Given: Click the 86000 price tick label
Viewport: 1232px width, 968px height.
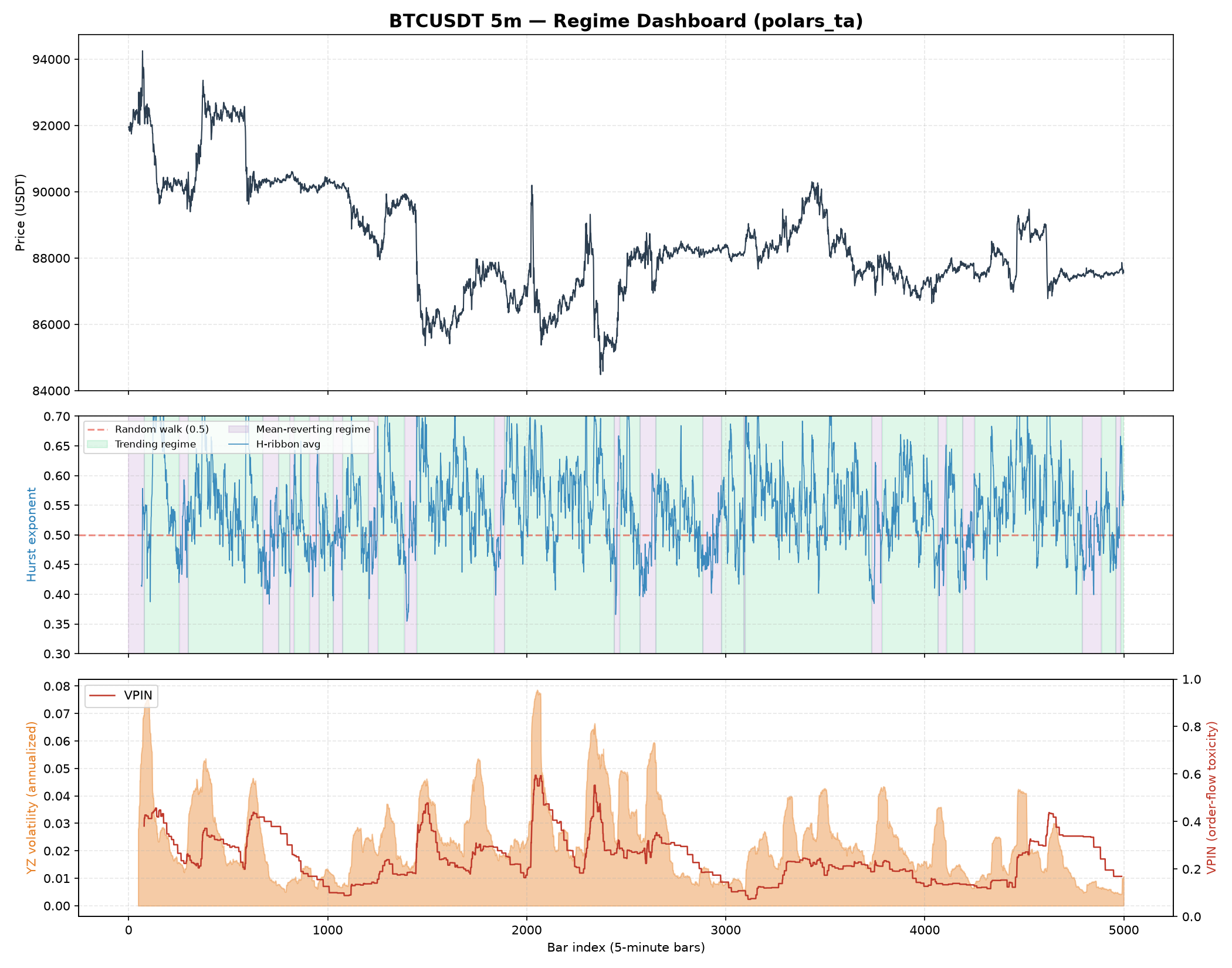Looking at the screenshot, I should pos(51,325).
